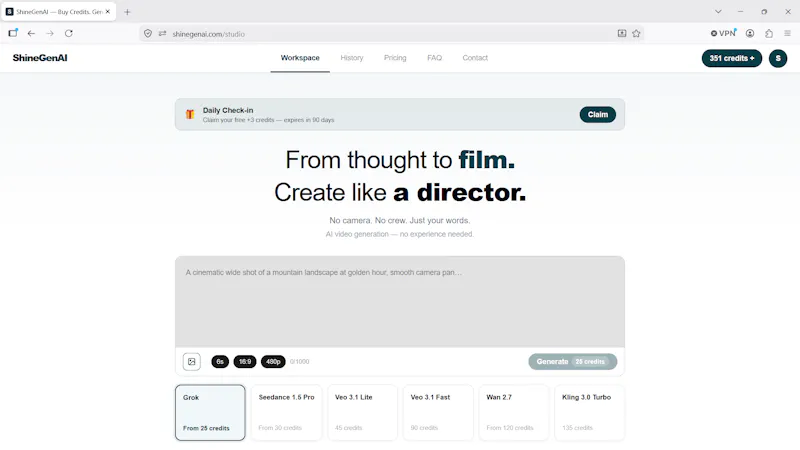
Task: Open the browser sidebar panel icon
Action: [x=13, y=33]
